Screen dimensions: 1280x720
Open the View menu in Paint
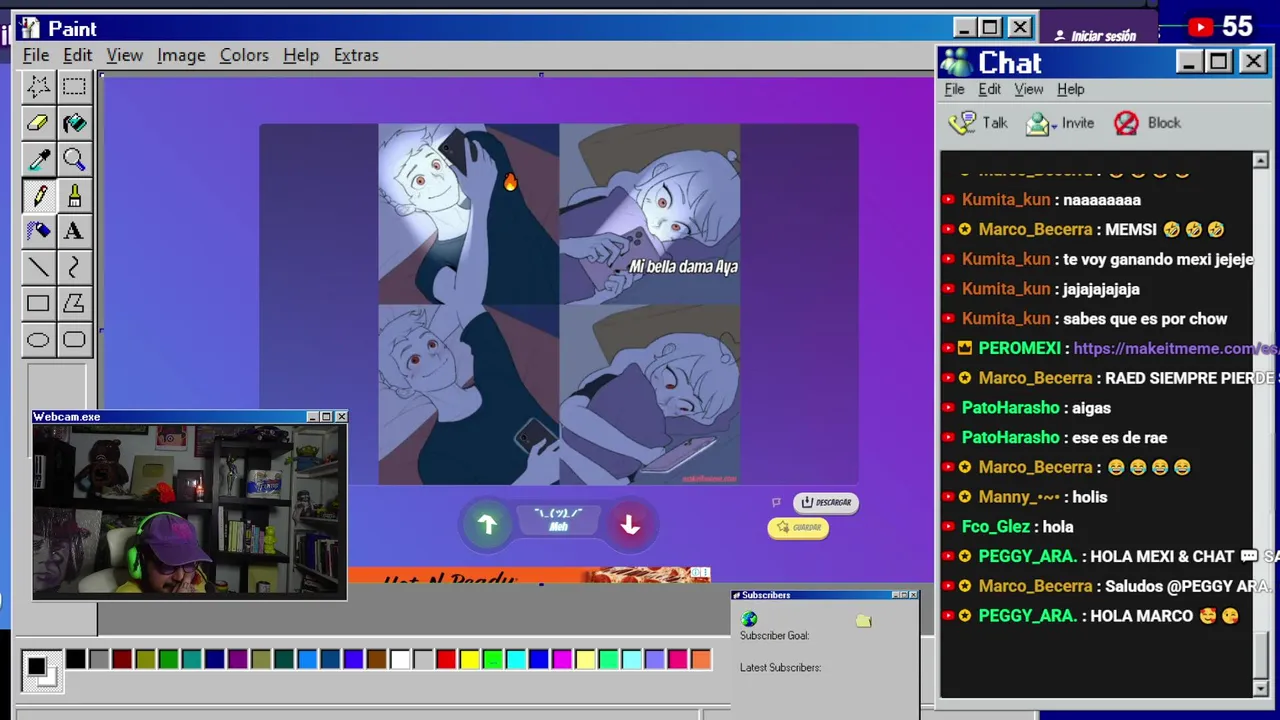point(124,55)
